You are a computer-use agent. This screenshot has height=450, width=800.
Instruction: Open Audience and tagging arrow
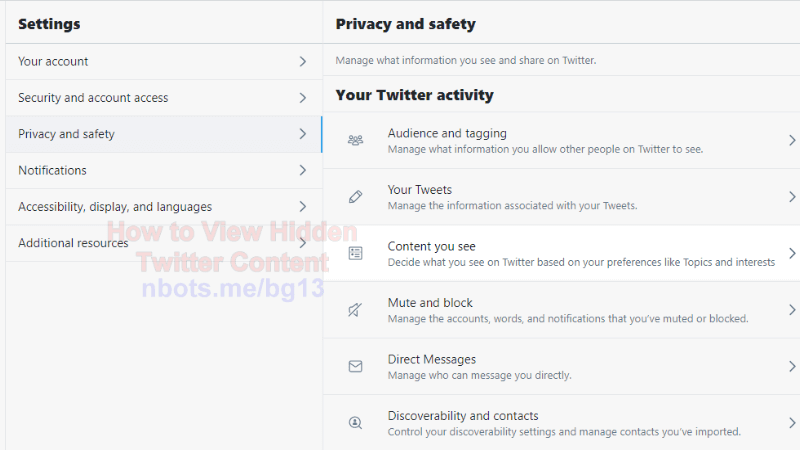pos(792,140)
